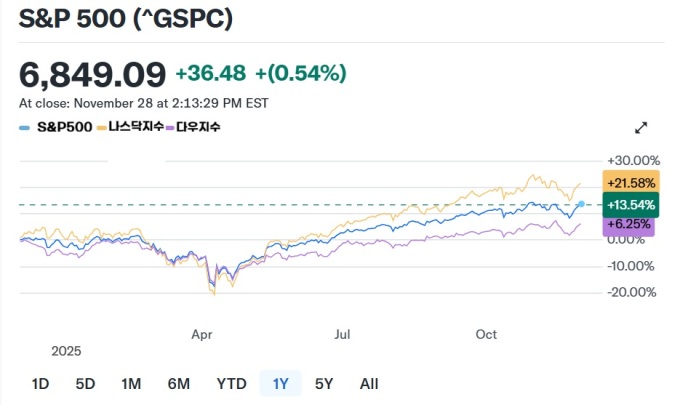Select the YTD range
680x405 pixels.
coord(231,383)
